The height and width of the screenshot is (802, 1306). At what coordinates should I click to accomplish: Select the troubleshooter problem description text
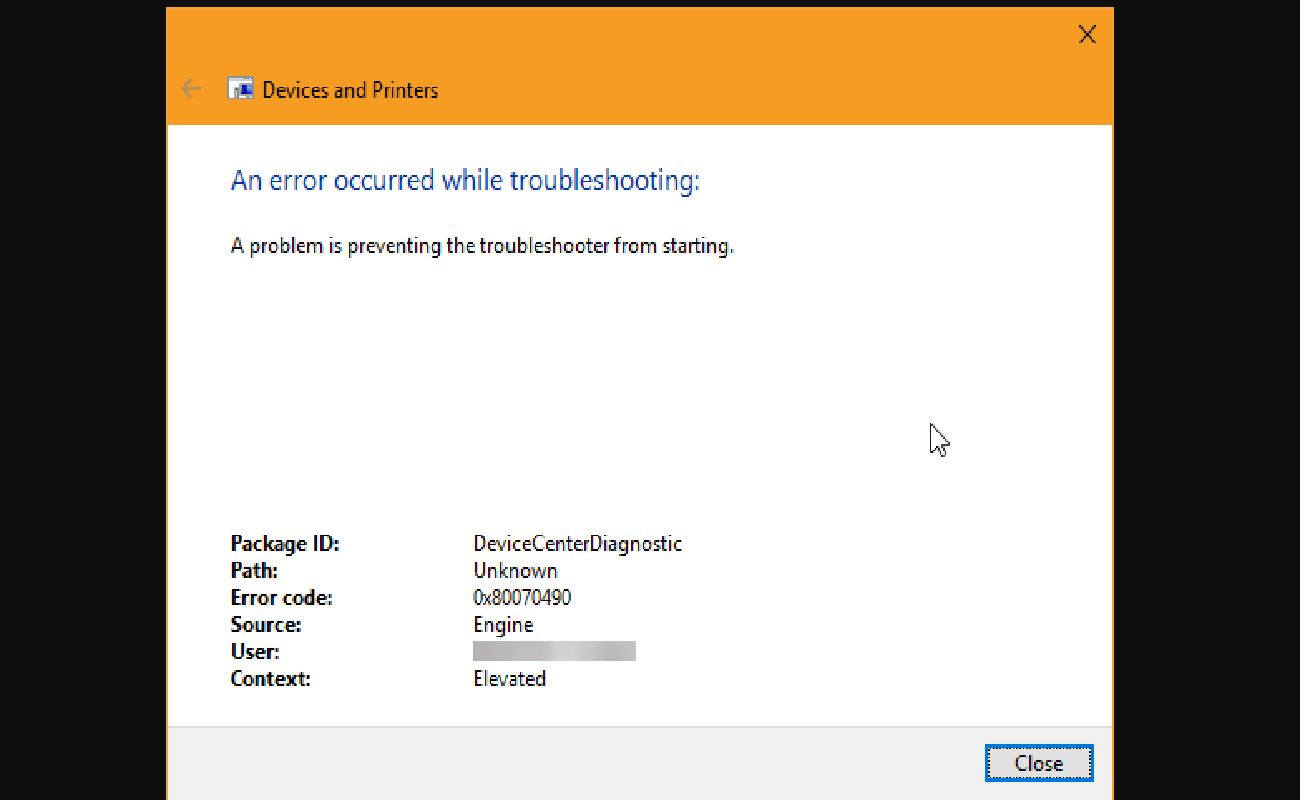tap(482, 245)
